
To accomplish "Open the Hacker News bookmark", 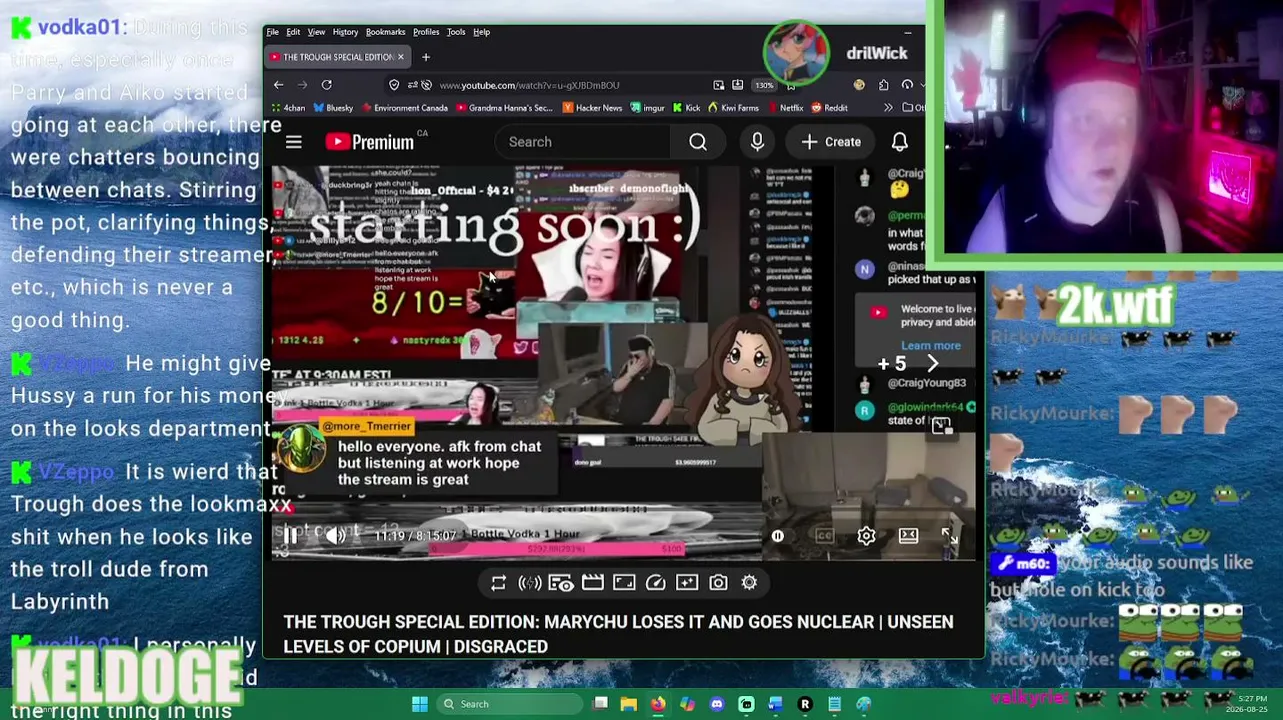I will [x=592, y=108].
